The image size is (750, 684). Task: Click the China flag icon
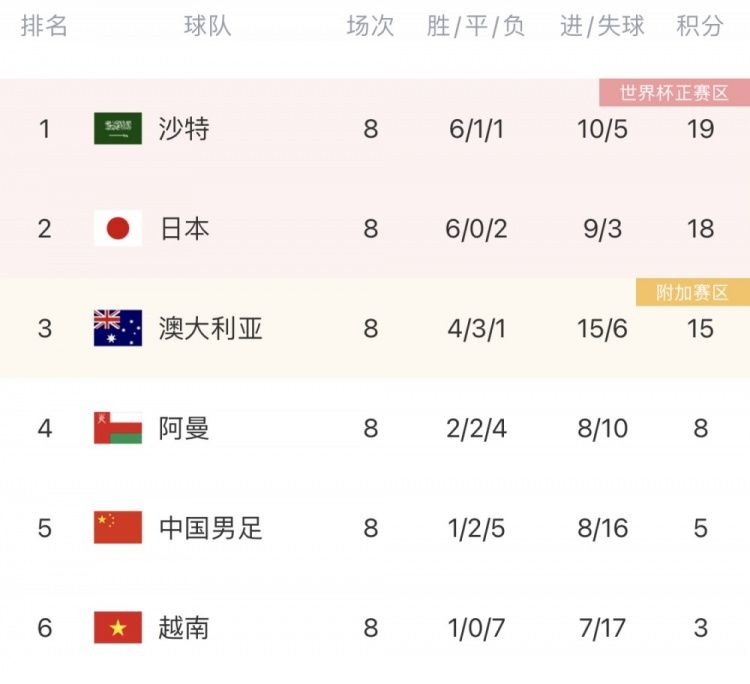(118, 528)
